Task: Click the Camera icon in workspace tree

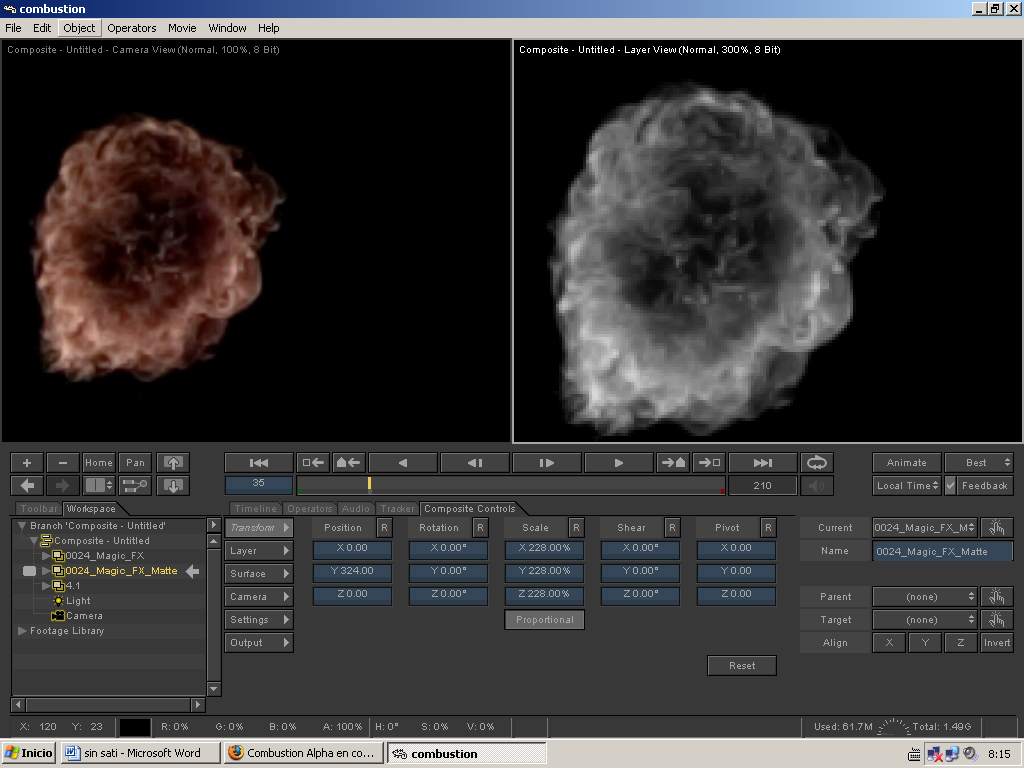Action: pos(58,616)
